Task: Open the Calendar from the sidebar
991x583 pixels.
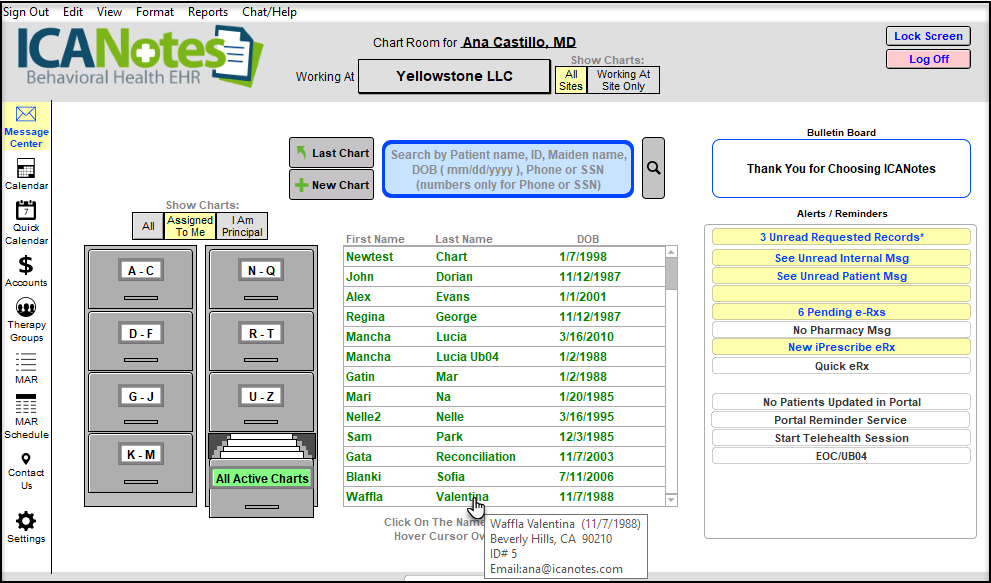Action: [26, 169]
